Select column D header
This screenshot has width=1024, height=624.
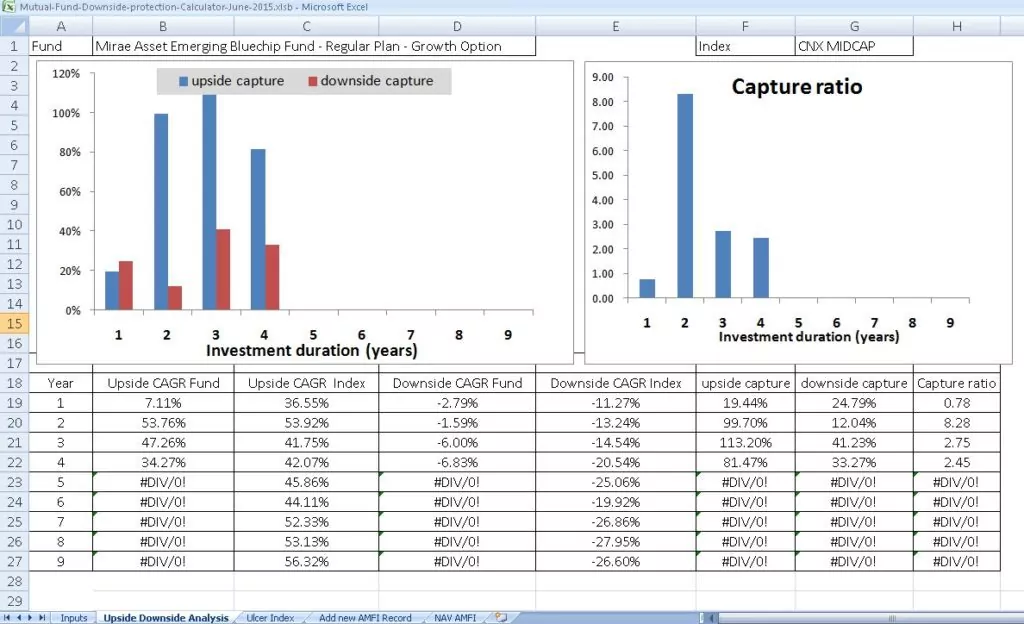coord(457,26)
